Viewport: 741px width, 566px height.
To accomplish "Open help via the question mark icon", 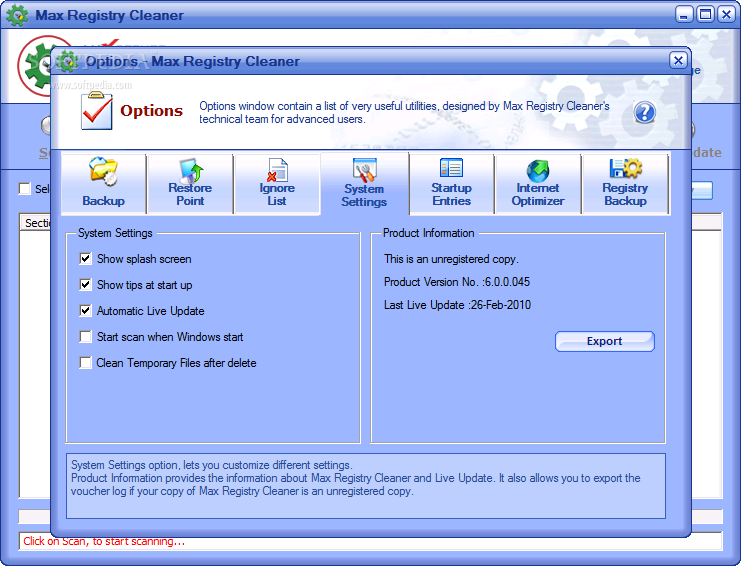I will (x=645, y=112).
